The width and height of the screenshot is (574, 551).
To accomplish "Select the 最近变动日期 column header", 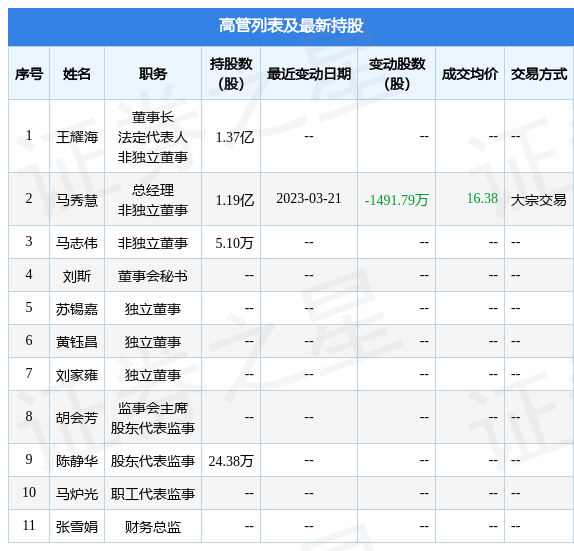I will (x=309, y=74).
